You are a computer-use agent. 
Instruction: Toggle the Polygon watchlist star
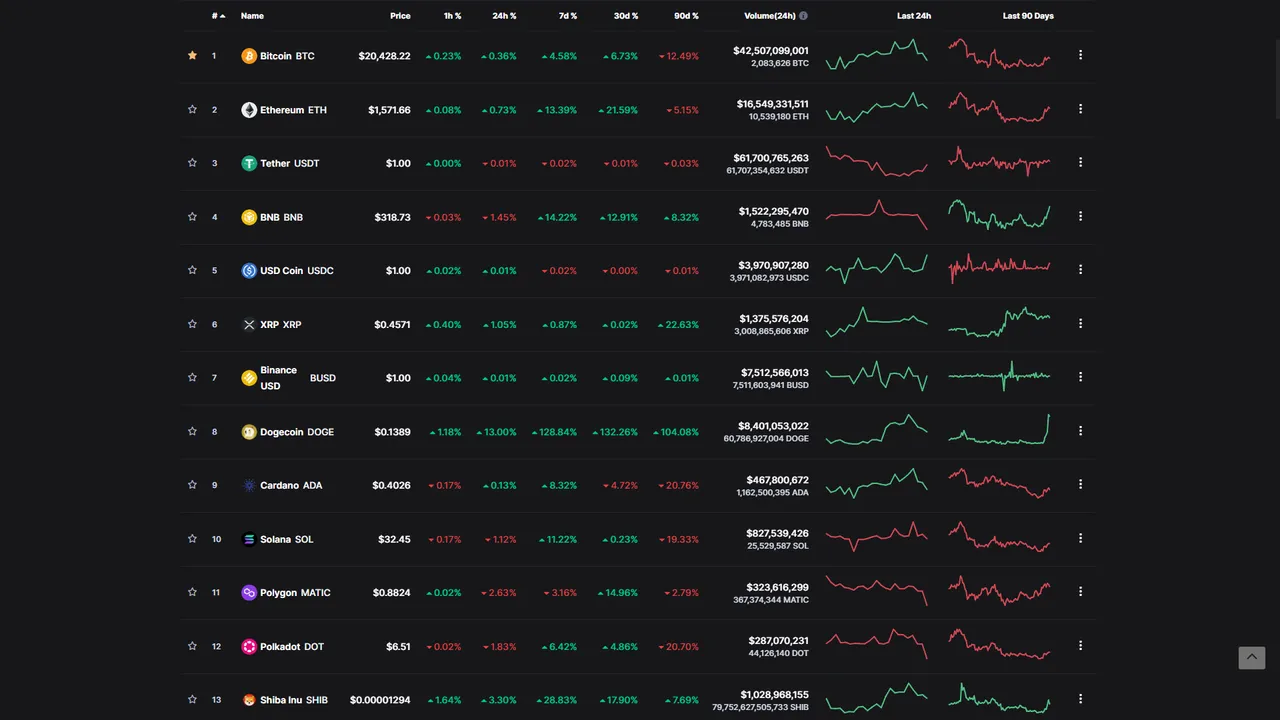coord(192,591)
